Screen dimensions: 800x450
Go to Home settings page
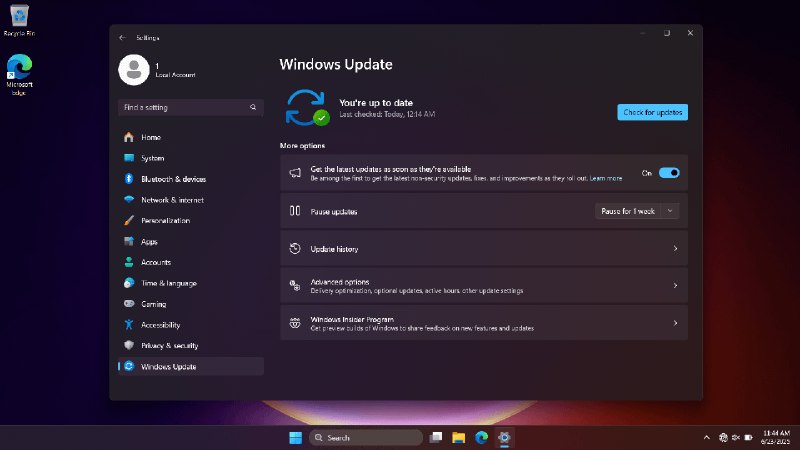coord(190,137)
